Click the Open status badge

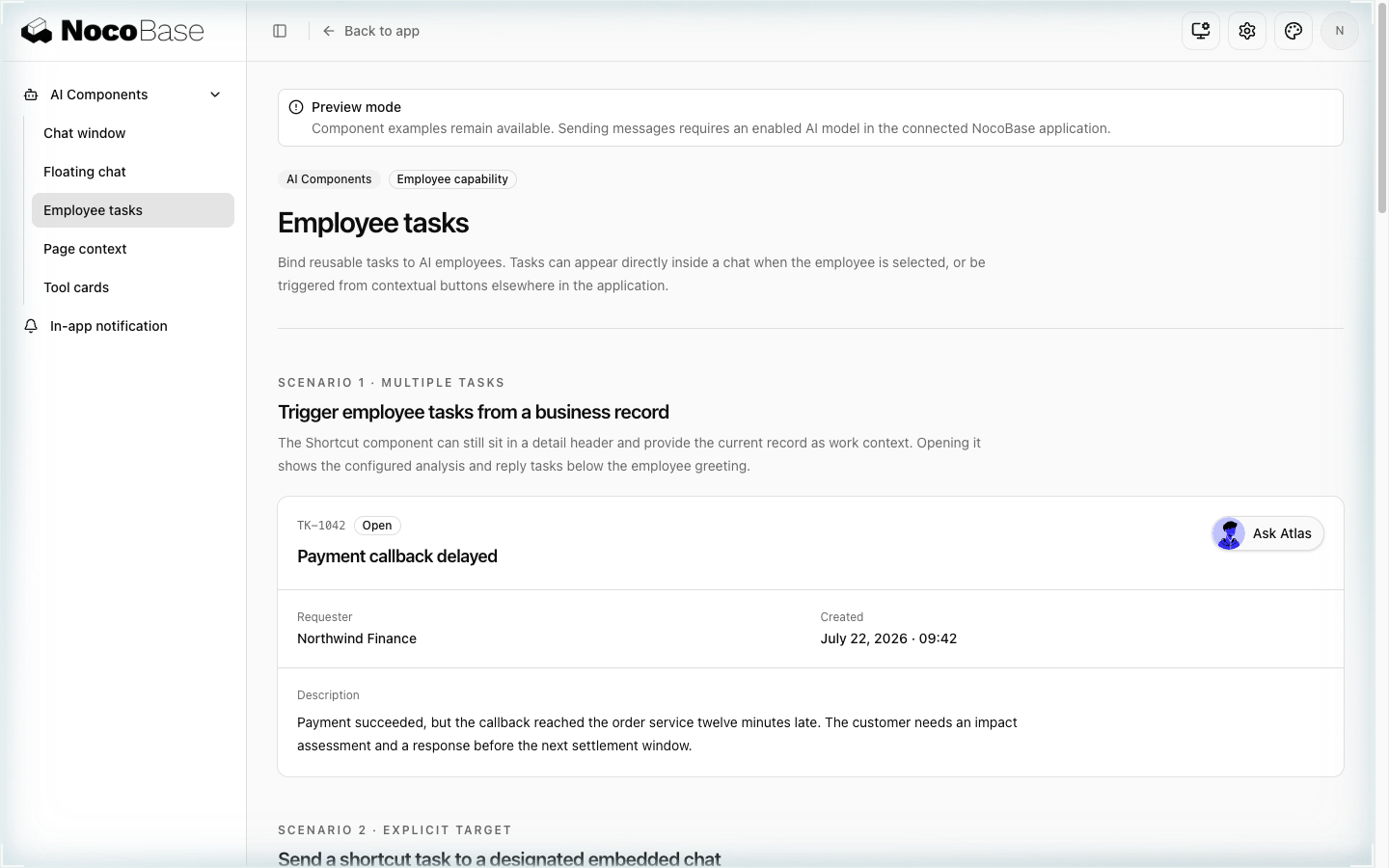(x=377, y=526)
